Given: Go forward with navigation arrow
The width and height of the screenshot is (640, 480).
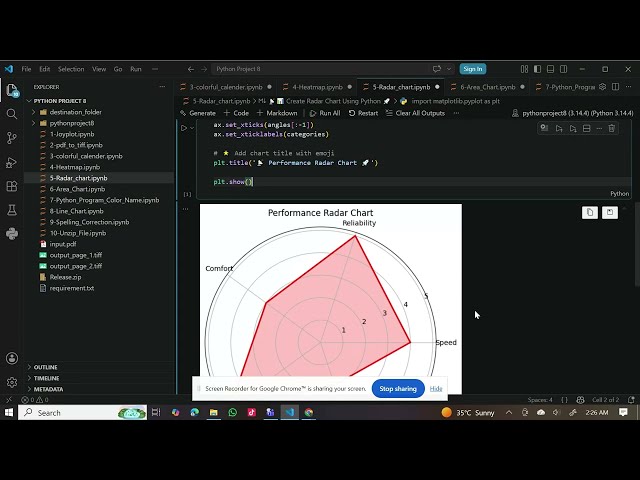Looking at the screenshot, I should 204,69.
